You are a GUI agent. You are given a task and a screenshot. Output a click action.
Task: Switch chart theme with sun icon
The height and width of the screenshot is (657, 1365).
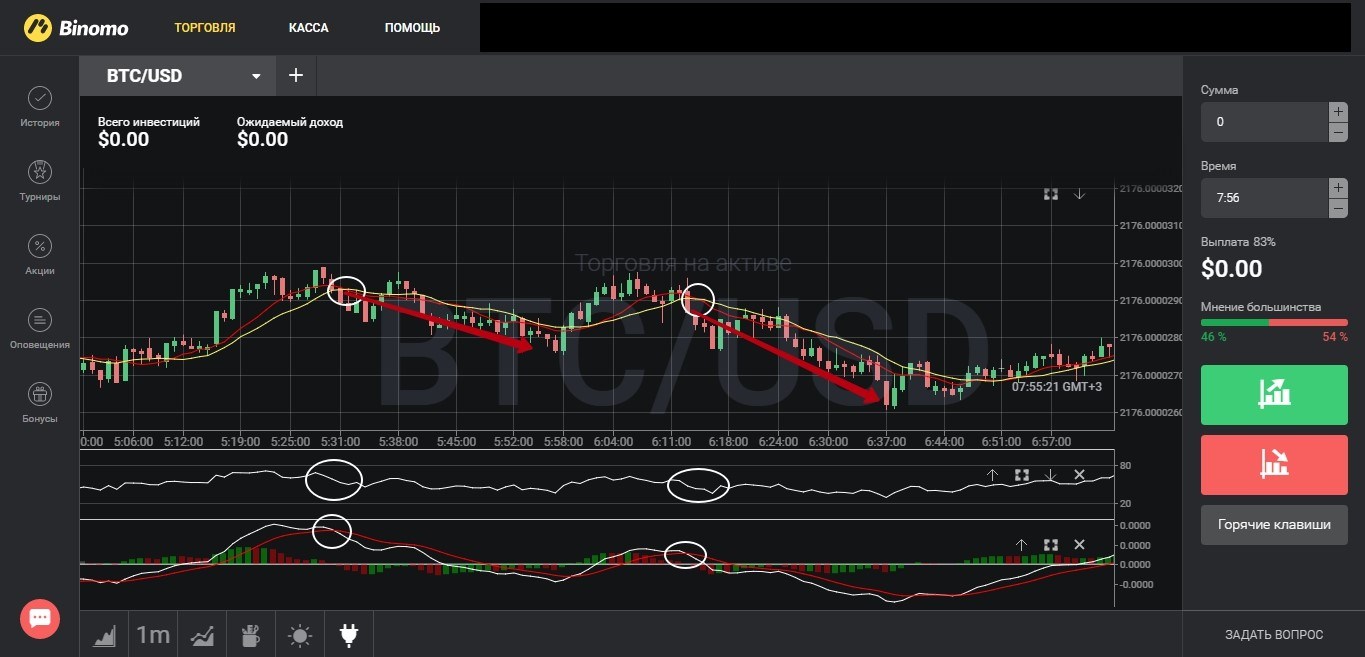300,634
